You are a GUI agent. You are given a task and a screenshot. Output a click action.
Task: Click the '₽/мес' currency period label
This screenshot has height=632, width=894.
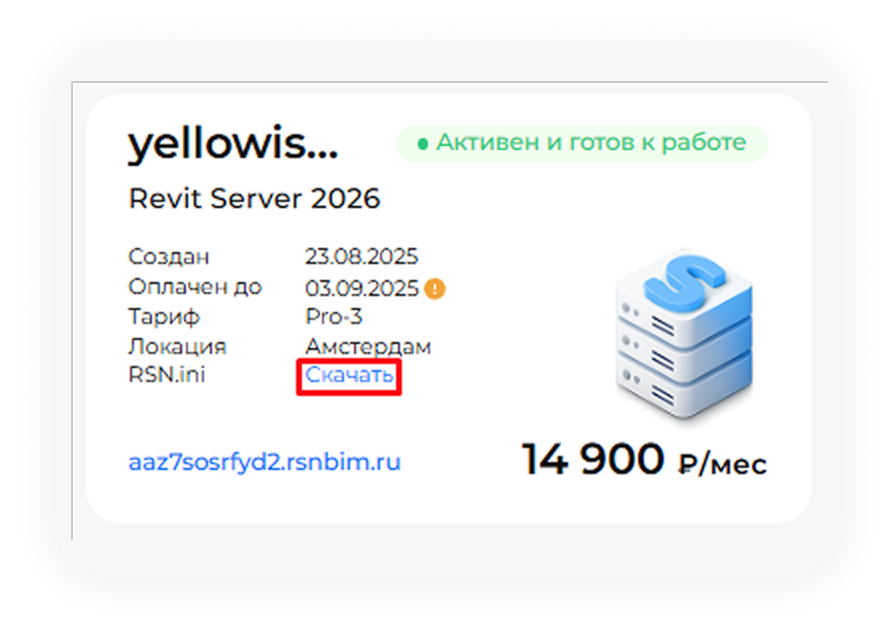pyautogui.click(x=722, y=465)
